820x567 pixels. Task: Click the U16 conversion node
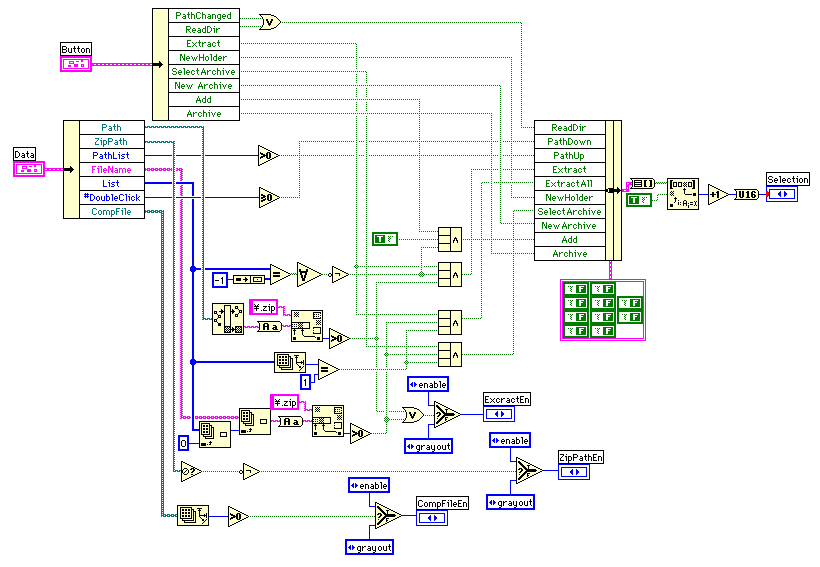(x=747, y=194)
